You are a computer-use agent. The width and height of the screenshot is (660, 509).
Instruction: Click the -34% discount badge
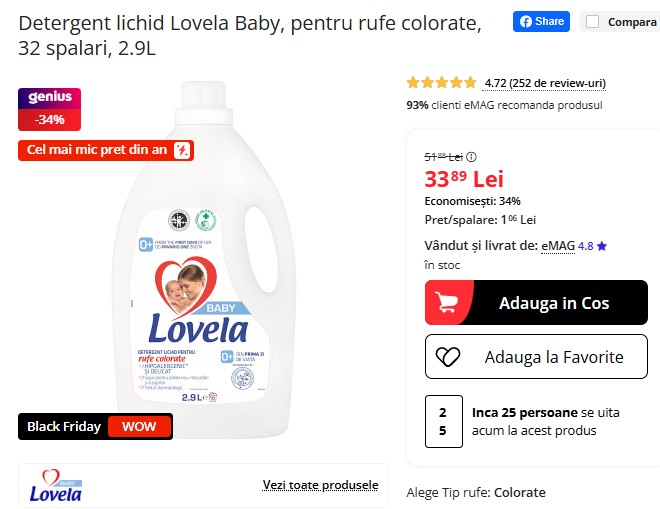point(49,120)
